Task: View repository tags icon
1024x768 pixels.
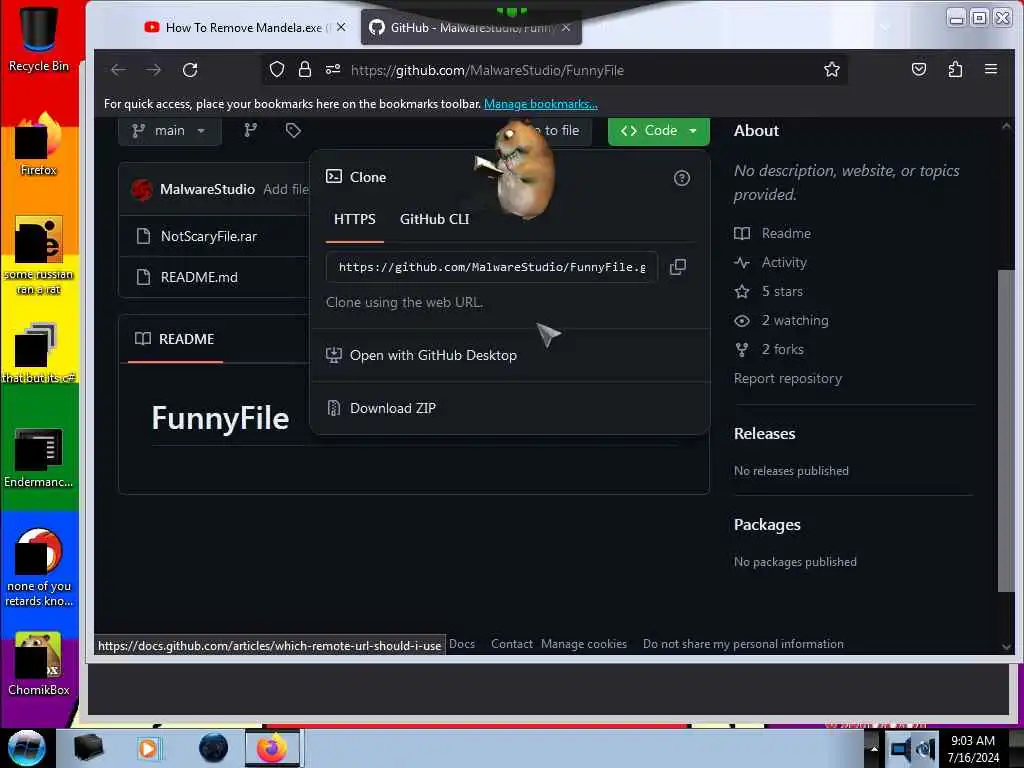Action: coord(293,131)
